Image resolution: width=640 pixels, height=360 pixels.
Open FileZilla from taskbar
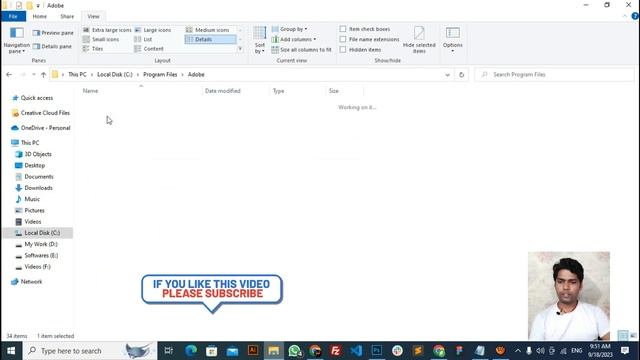[x=336, y=351]
